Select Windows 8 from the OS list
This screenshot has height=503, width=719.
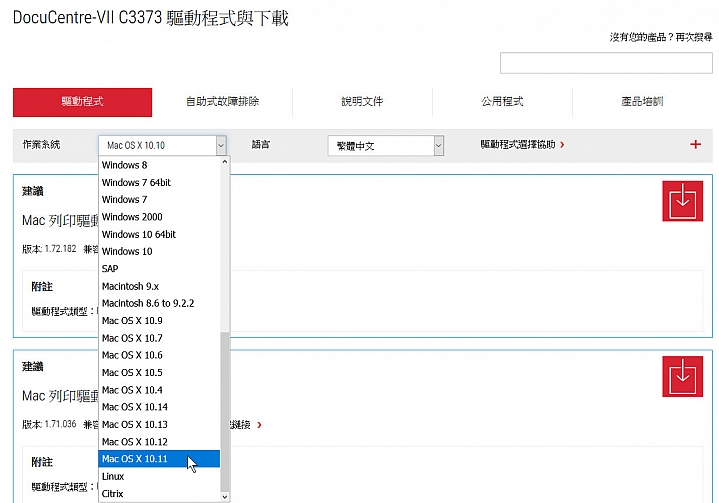coord(159,165)
